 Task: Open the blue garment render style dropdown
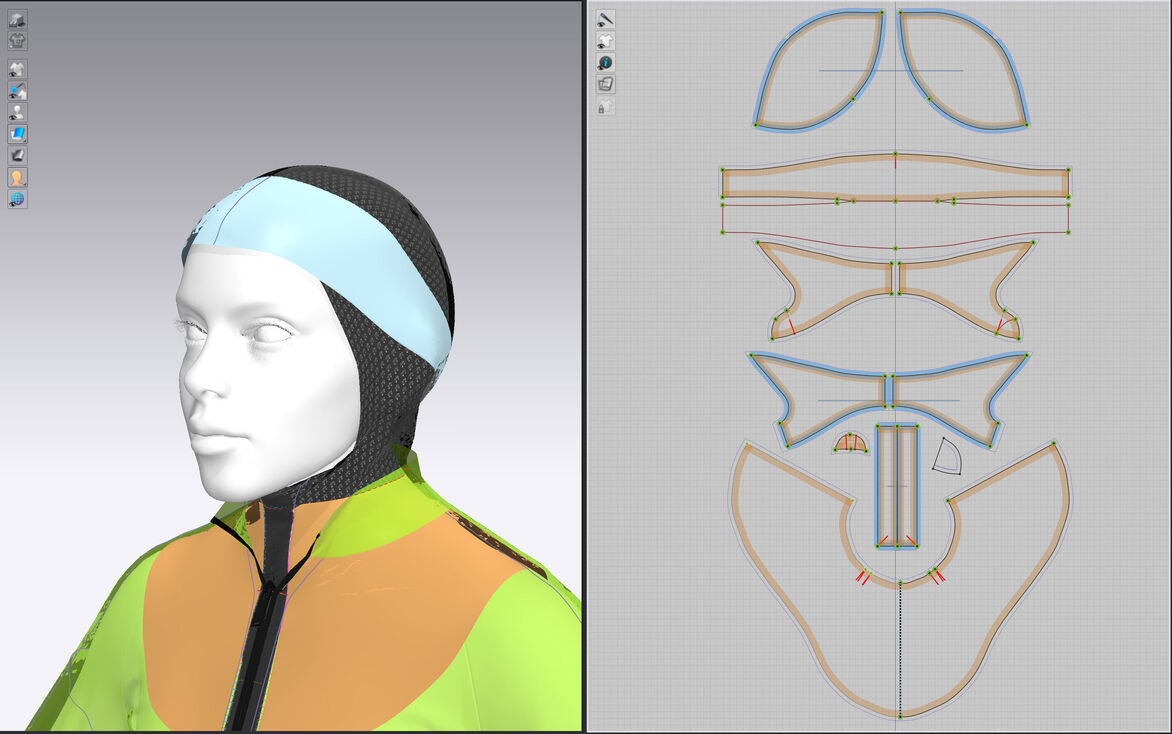(18, 134)
